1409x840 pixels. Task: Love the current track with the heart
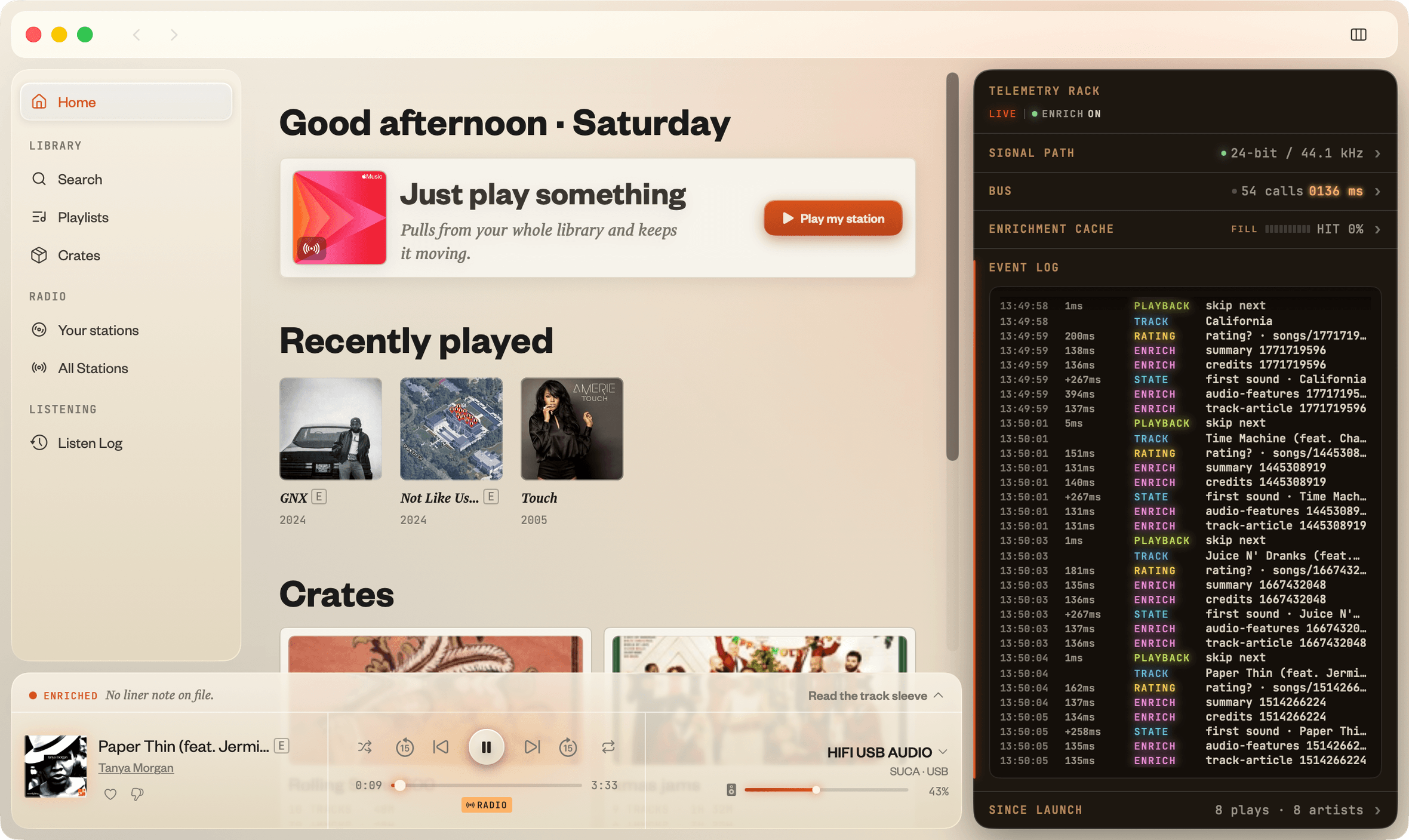(x=110, y=794)
